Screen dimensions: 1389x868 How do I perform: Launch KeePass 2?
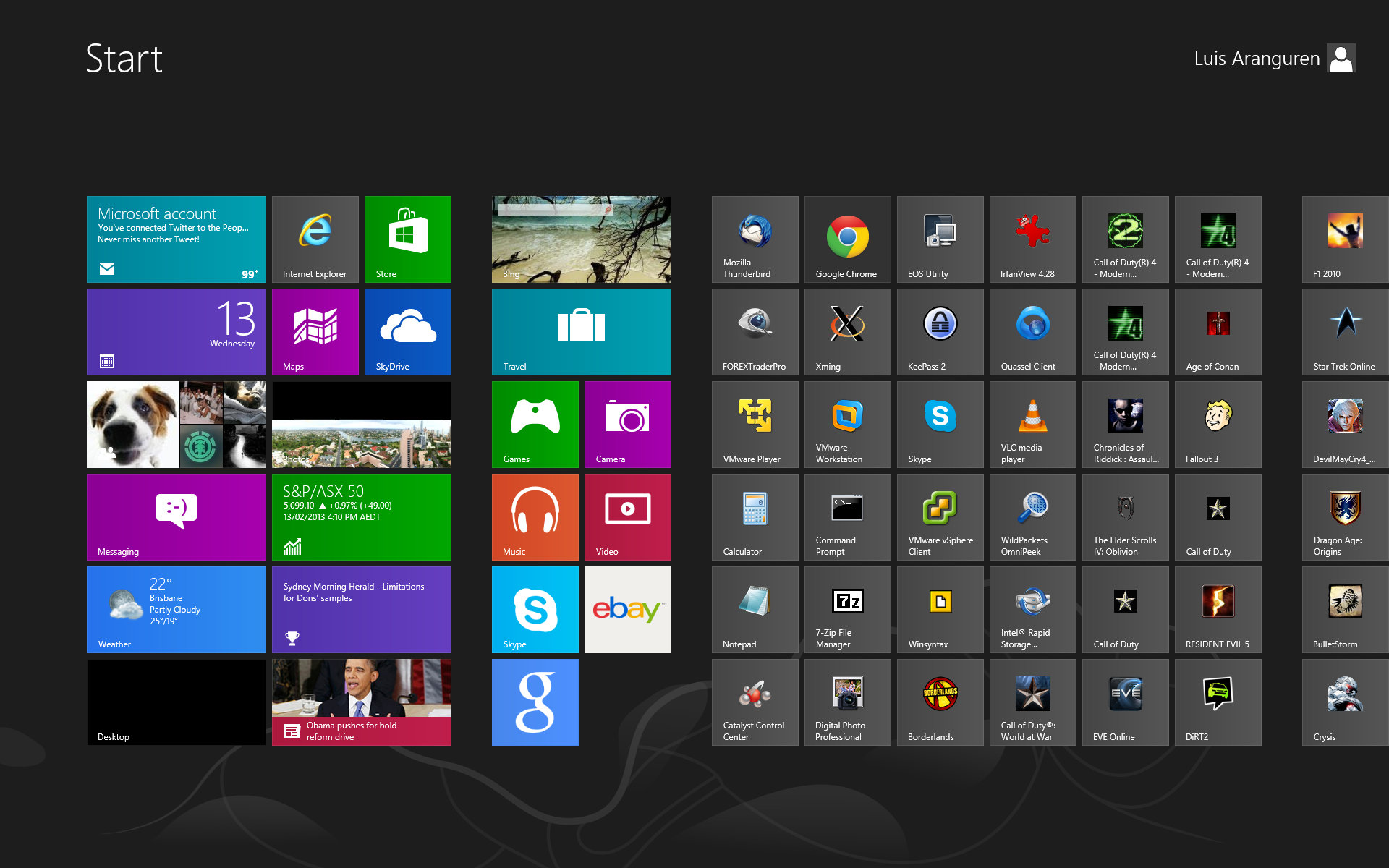coord(940,331)
